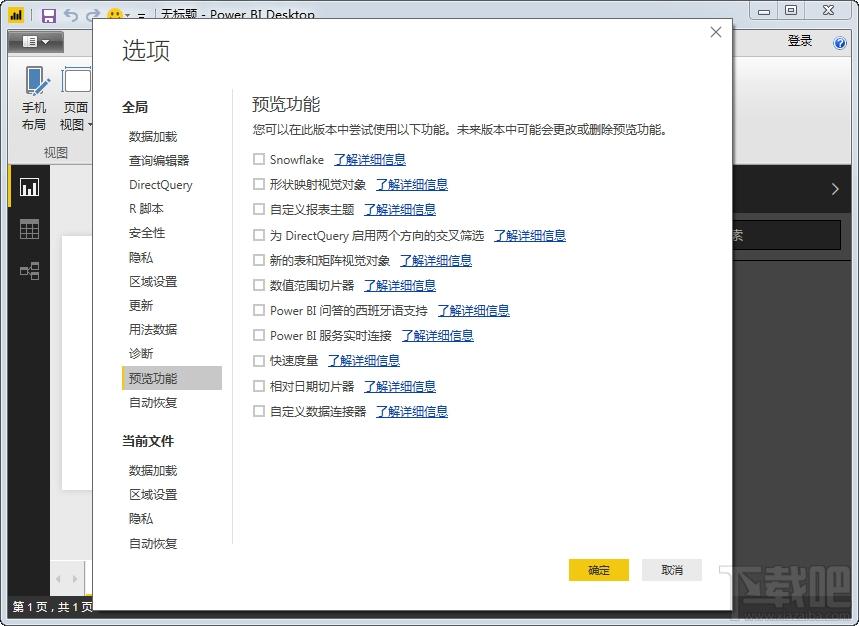
Task: Open 自定义报表主题 了解详细信息 link
Action: click(x=400, y=209)
